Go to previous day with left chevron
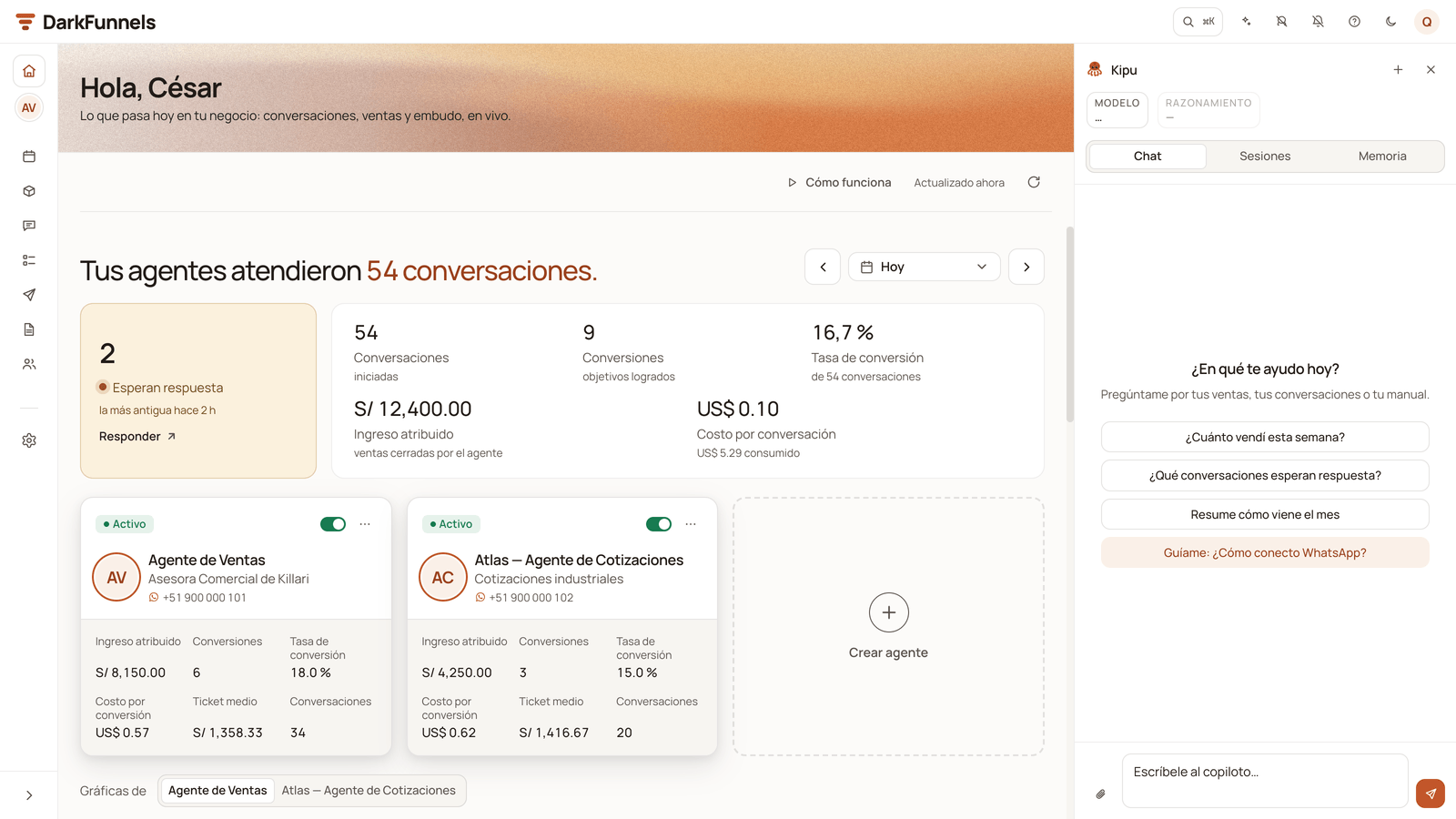 [x=823, y=267]
